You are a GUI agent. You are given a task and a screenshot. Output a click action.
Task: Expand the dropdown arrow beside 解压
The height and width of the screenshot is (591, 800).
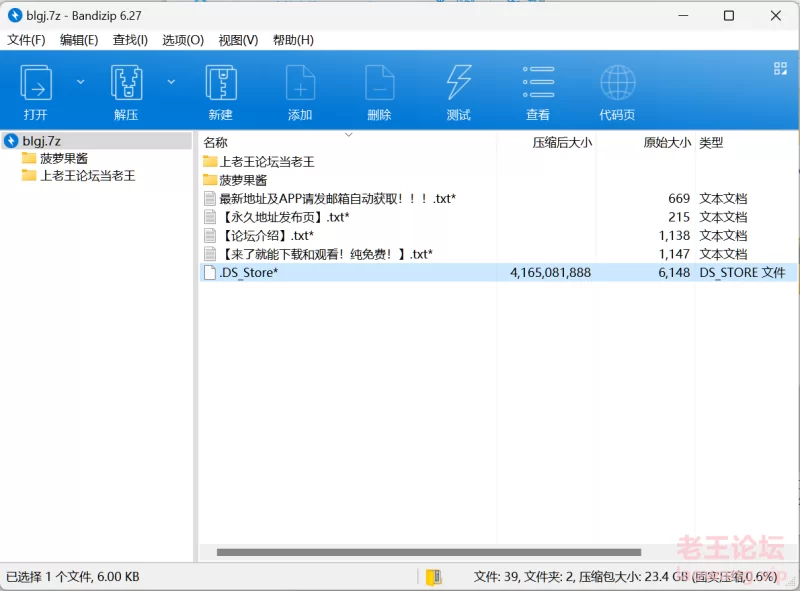pyautogui.click(x=171, y=82)
